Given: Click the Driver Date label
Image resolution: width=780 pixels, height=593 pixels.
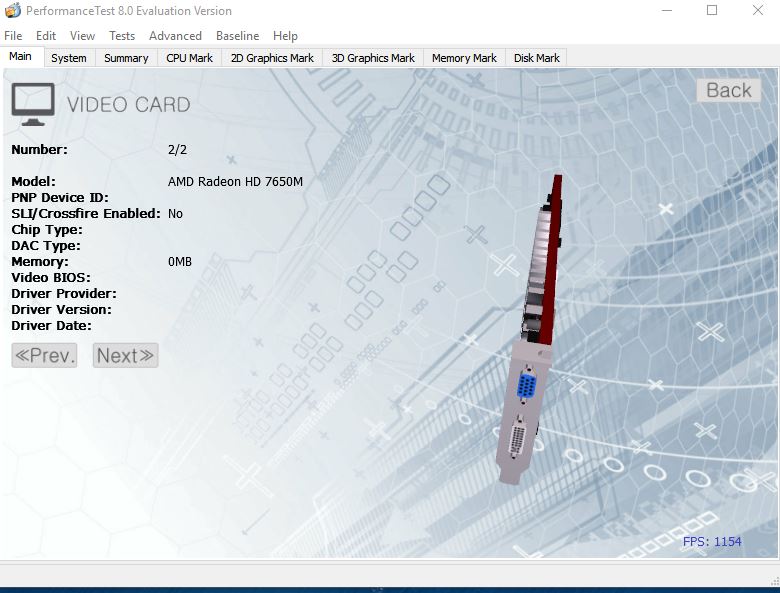Looking at the screenshot, I should tap(51, 325).
